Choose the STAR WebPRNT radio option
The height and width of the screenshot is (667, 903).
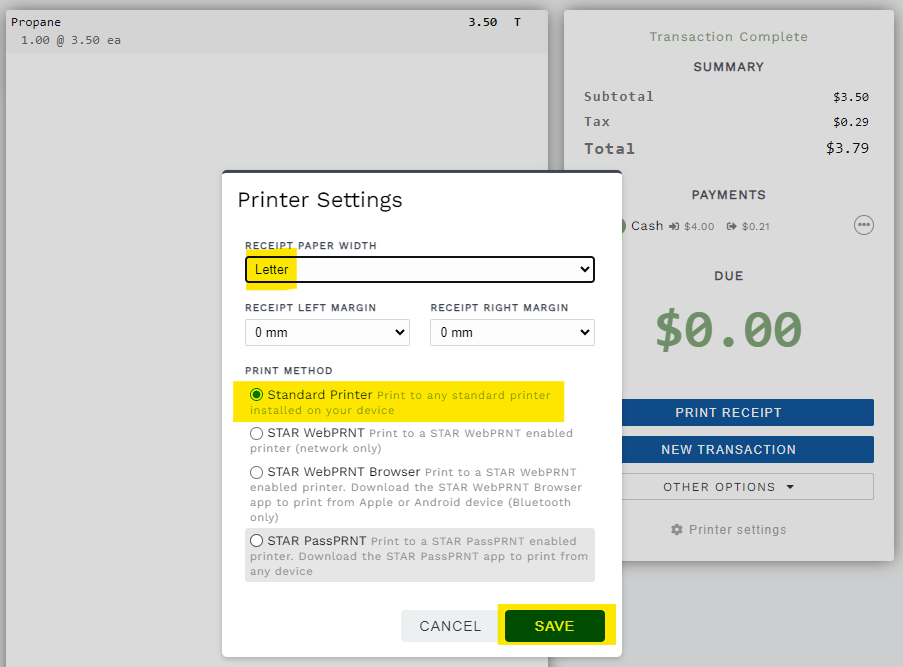(257, 433)
